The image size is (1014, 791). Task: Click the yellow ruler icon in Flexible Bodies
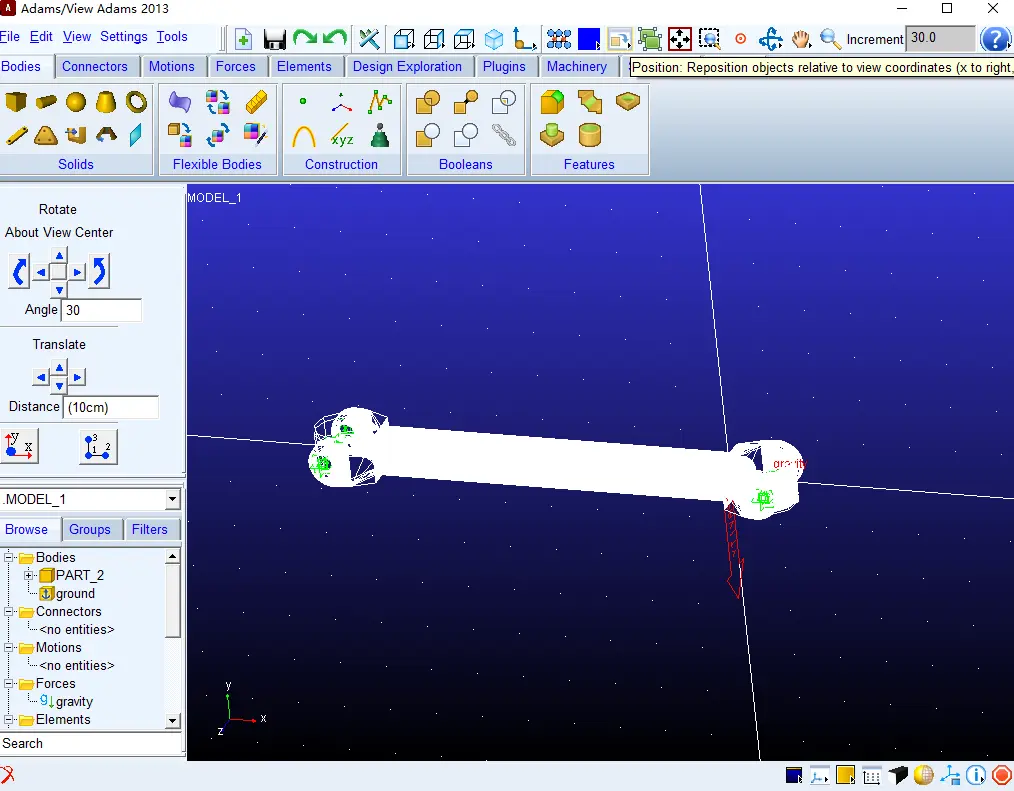point(257,102)
